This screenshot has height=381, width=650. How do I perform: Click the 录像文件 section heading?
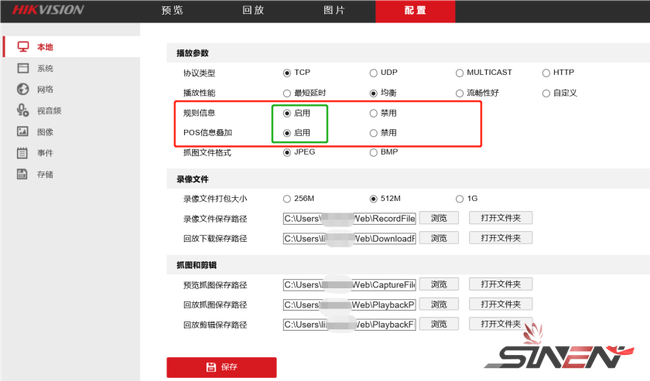click(192, 179)
